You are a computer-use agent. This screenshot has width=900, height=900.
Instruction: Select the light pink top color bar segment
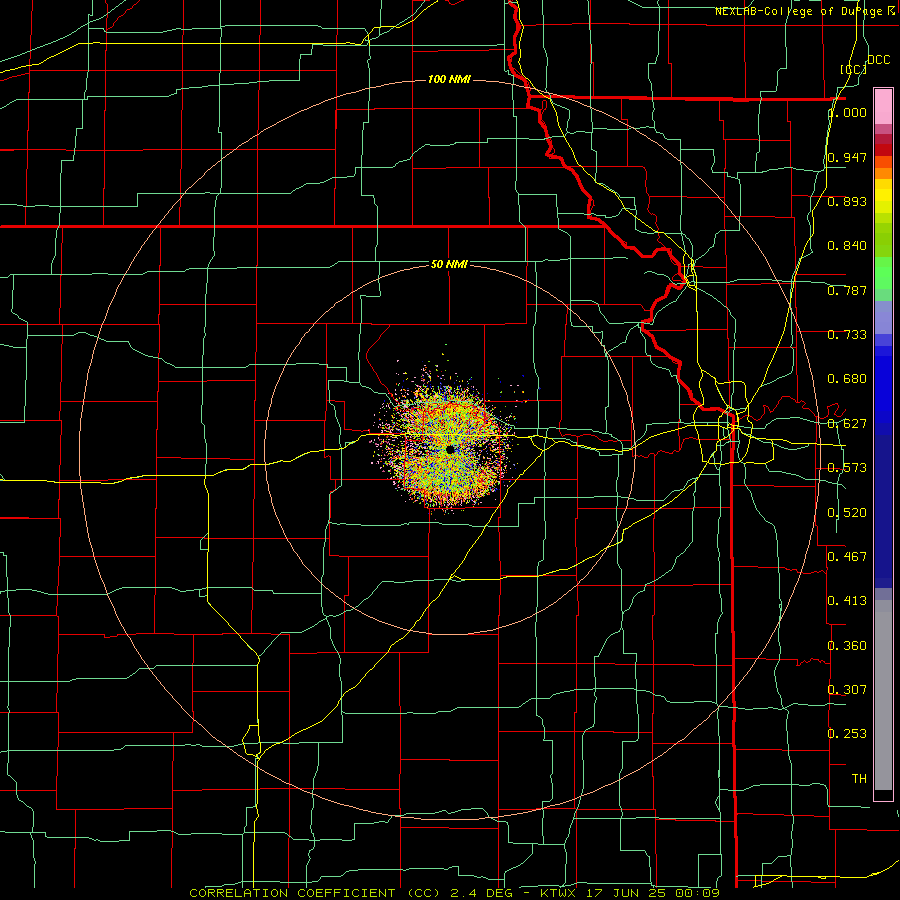click(x=883, y=107)
